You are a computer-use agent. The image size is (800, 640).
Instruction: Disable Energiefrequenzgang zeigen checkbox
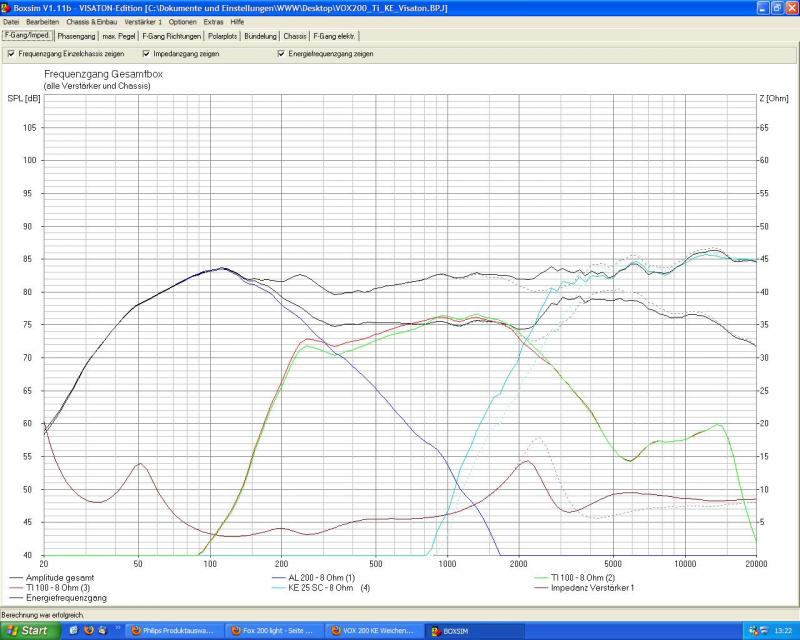coord(281,54)
